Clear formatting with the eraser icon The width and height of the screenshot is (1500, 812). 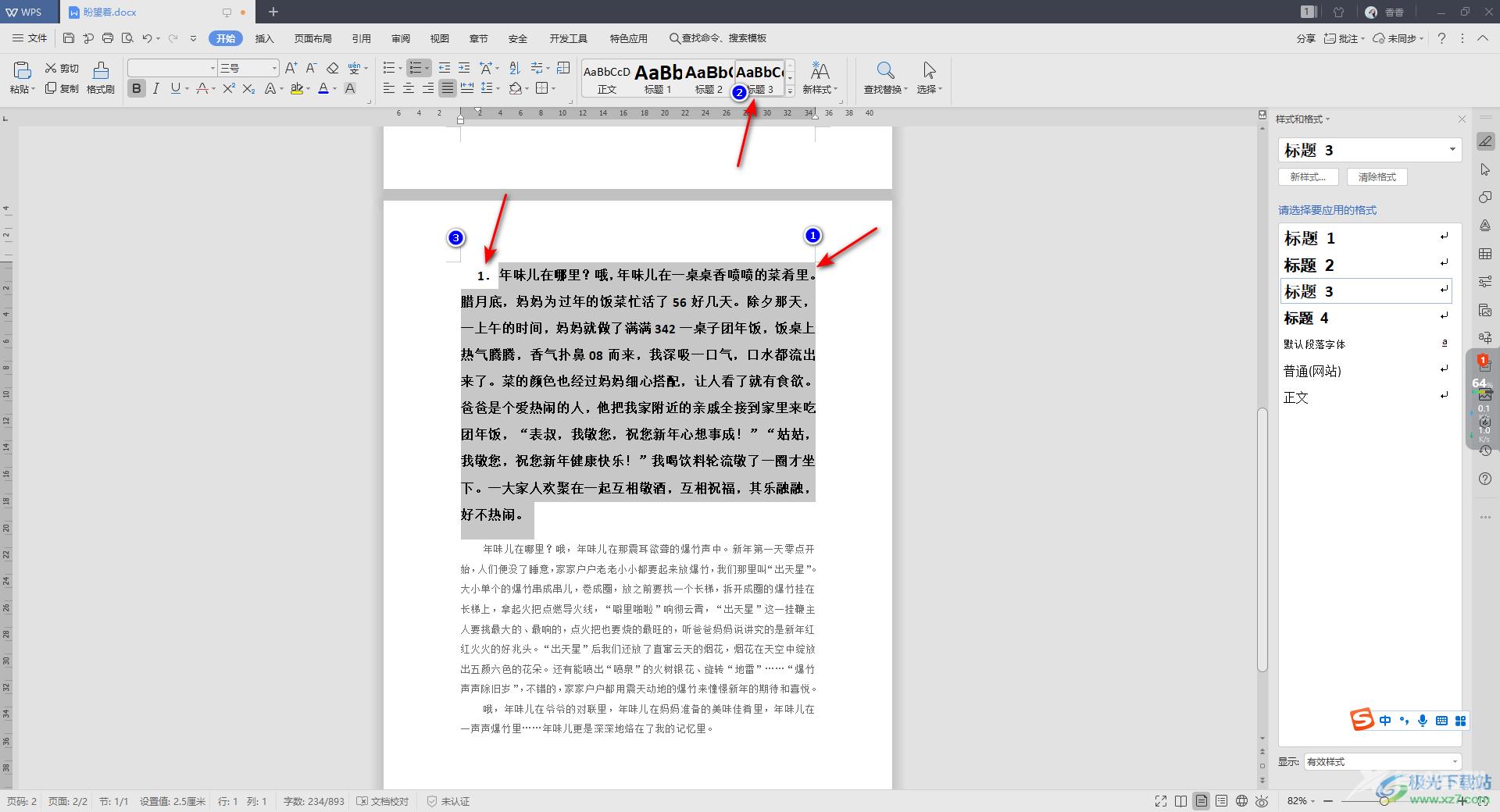[333, 68]
